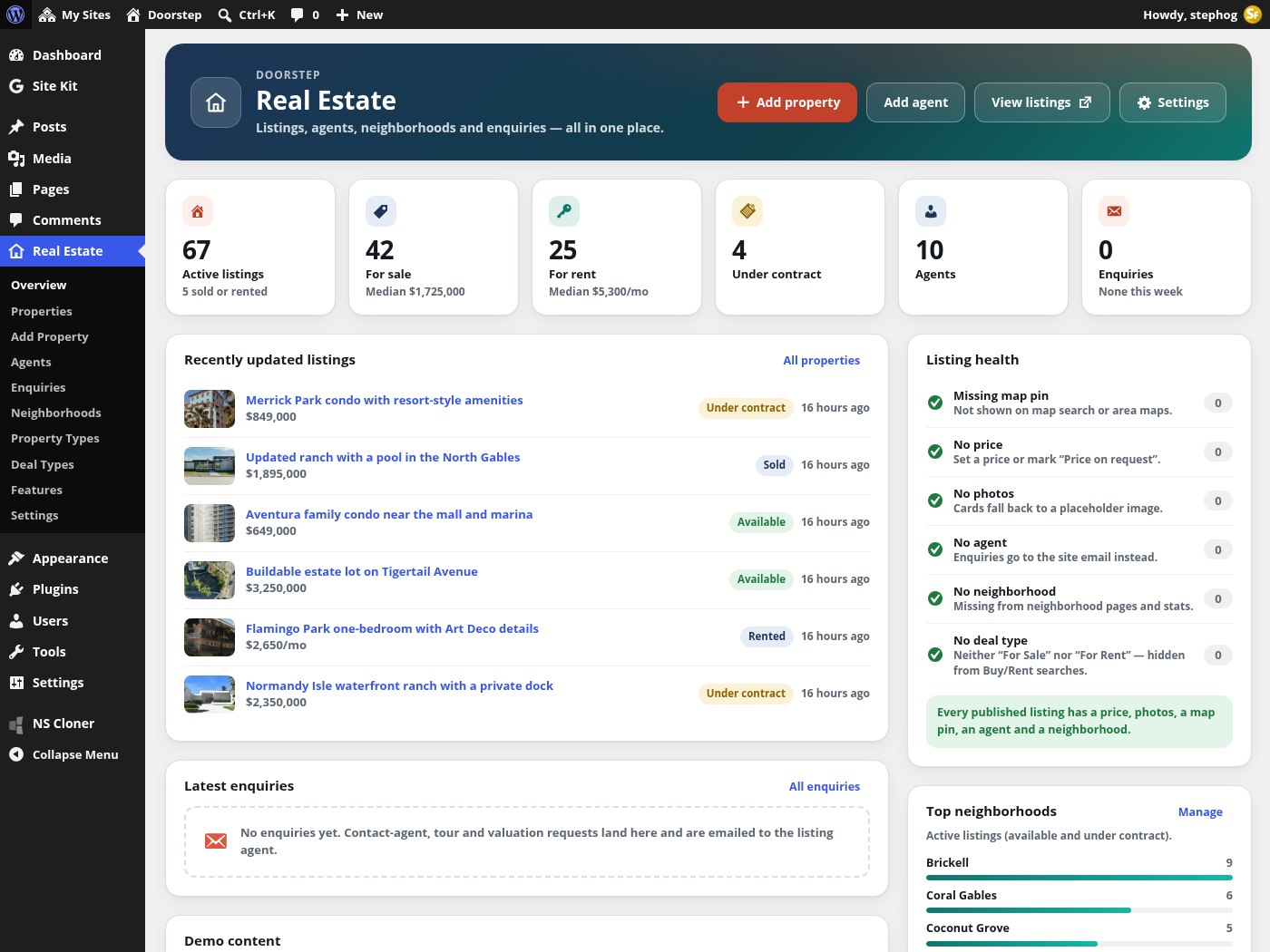Click the Media library icon
Screen dimensions: 1270x952
tap(16, 159)
